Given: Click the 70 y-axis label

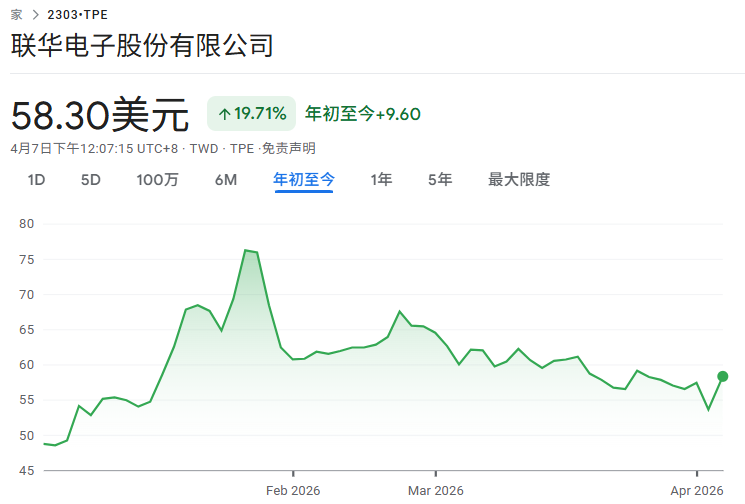Looking at the screenshot, I should pos(27,295).
